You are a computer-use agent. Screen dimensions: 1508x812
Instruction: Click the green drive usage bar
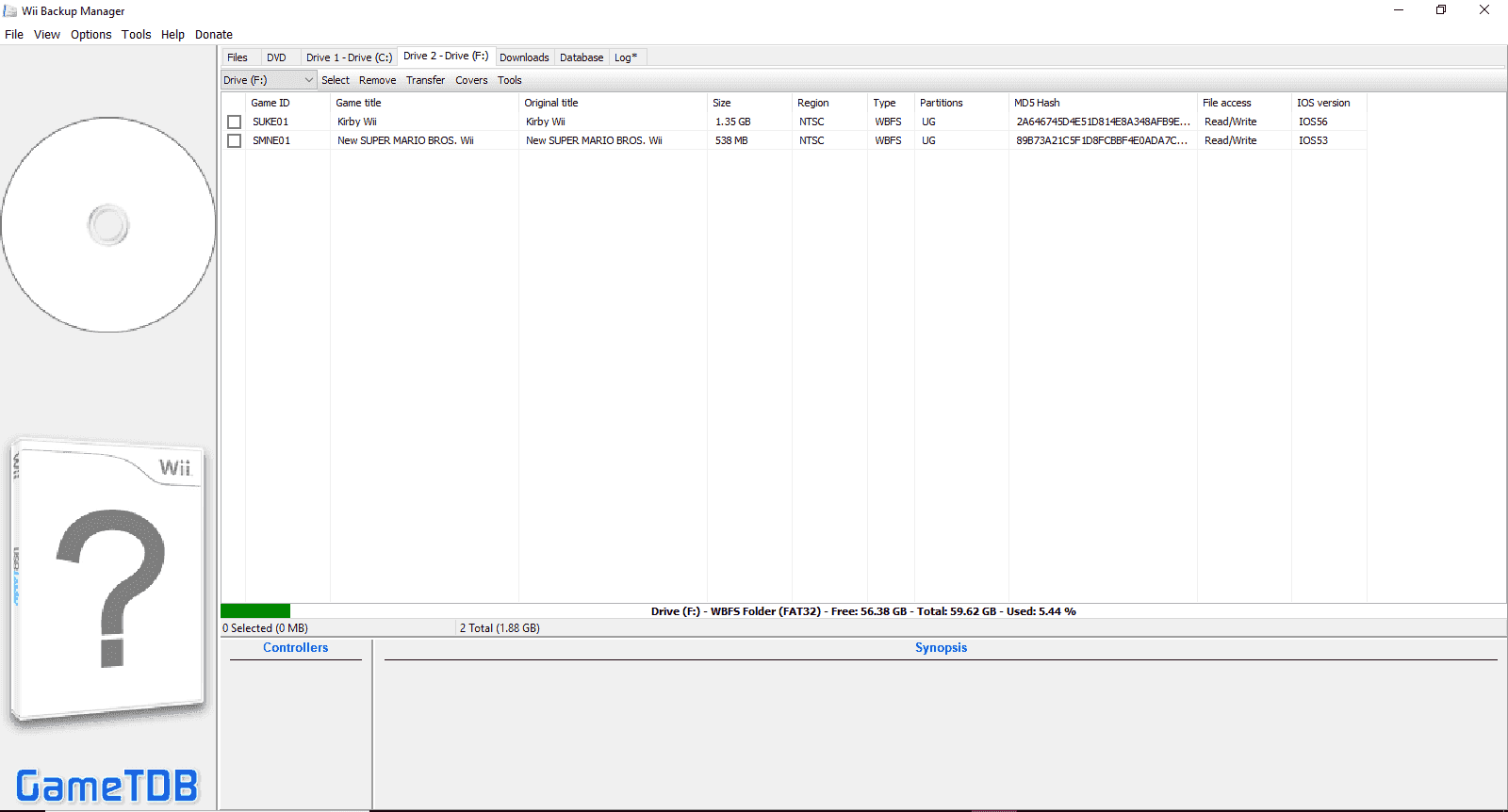(255, 611)
